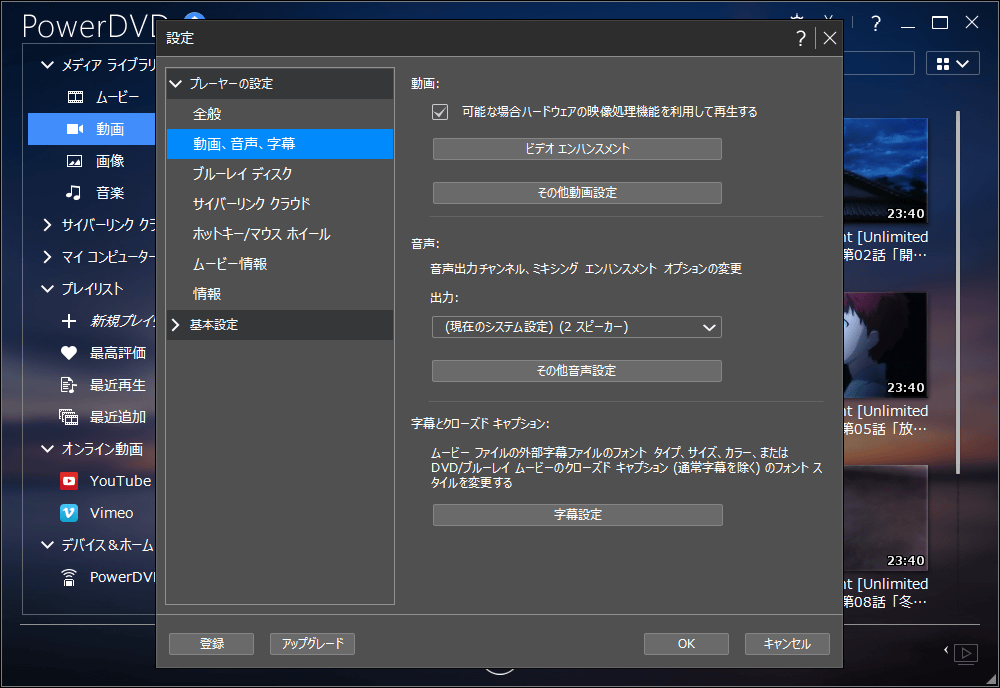
Task: Select 動画 in media library sidebar
Action: (x=91, y=129)
